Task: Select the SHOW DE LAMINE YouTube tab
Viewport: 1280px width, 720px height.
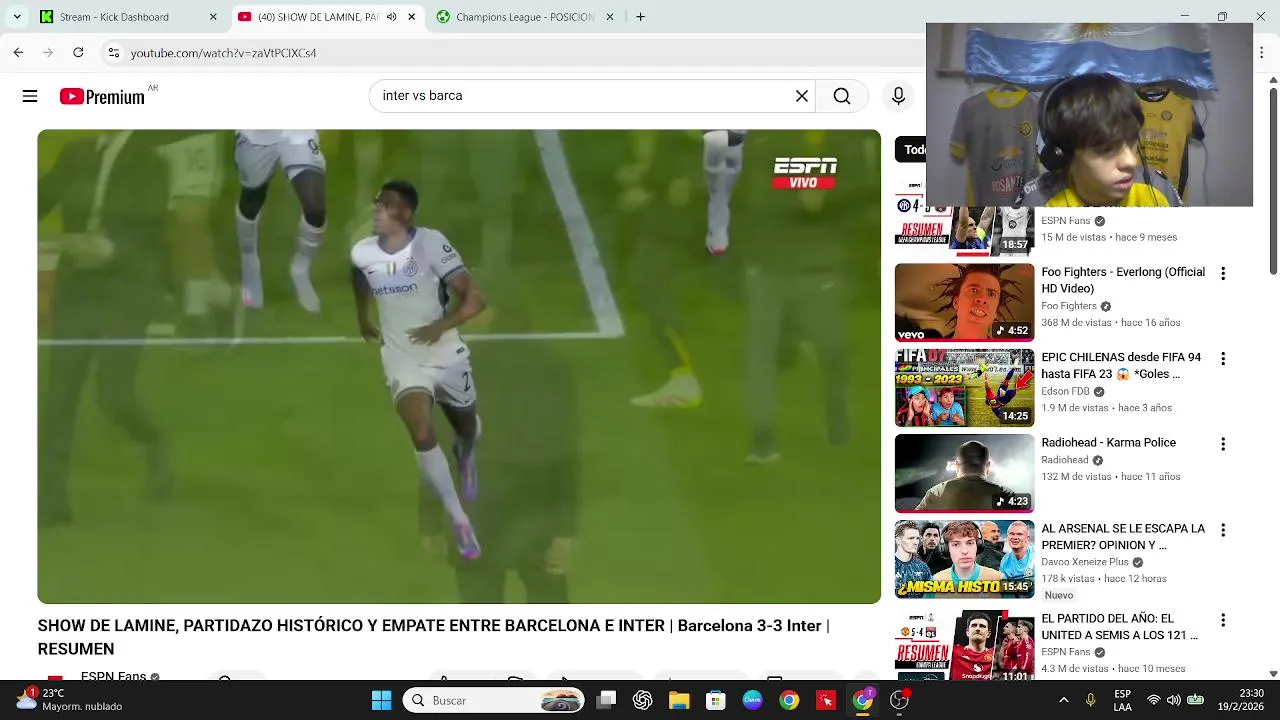Action: (x=326, y=17)
